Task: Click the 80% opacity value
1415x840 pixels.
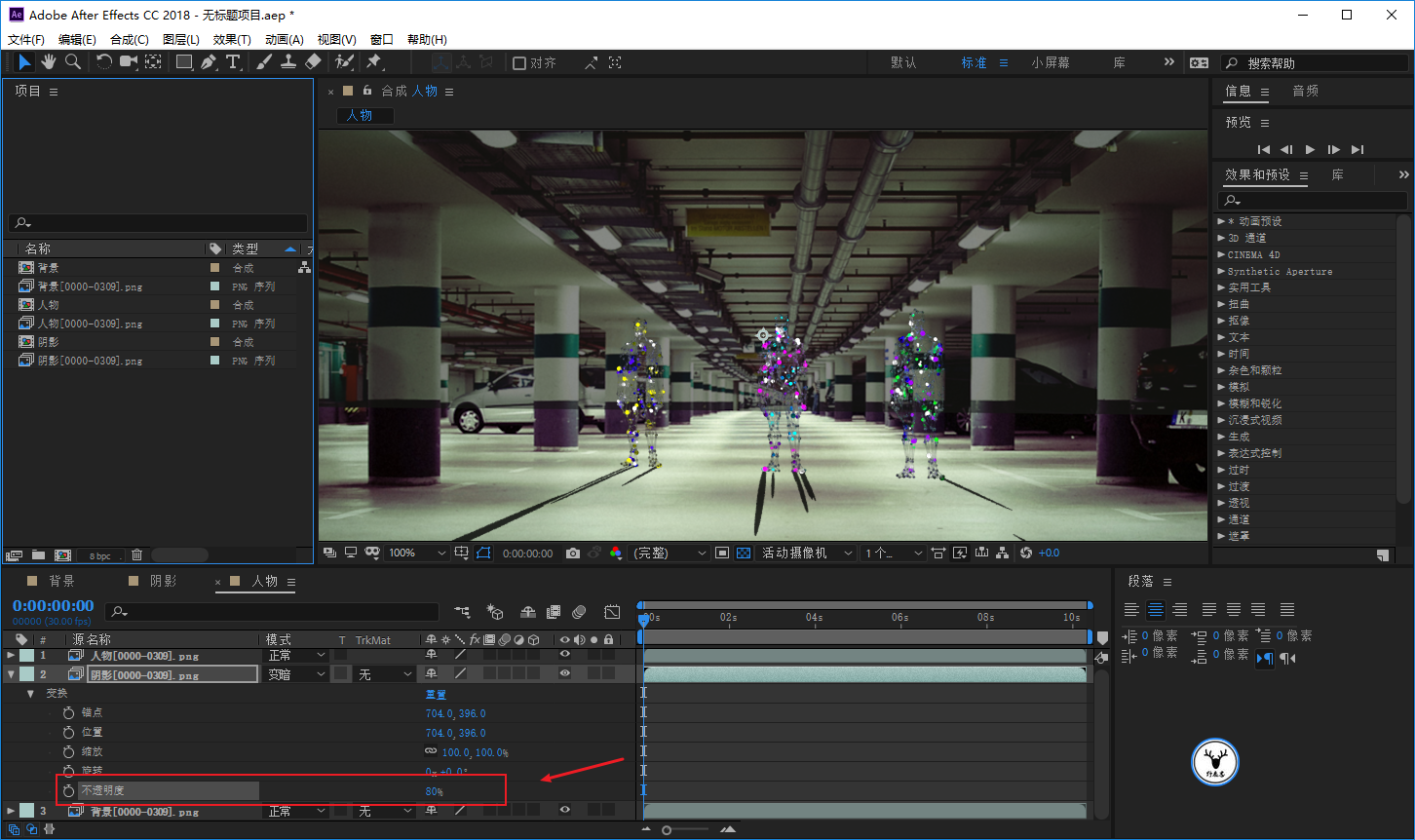Action: tap(435, 791)
